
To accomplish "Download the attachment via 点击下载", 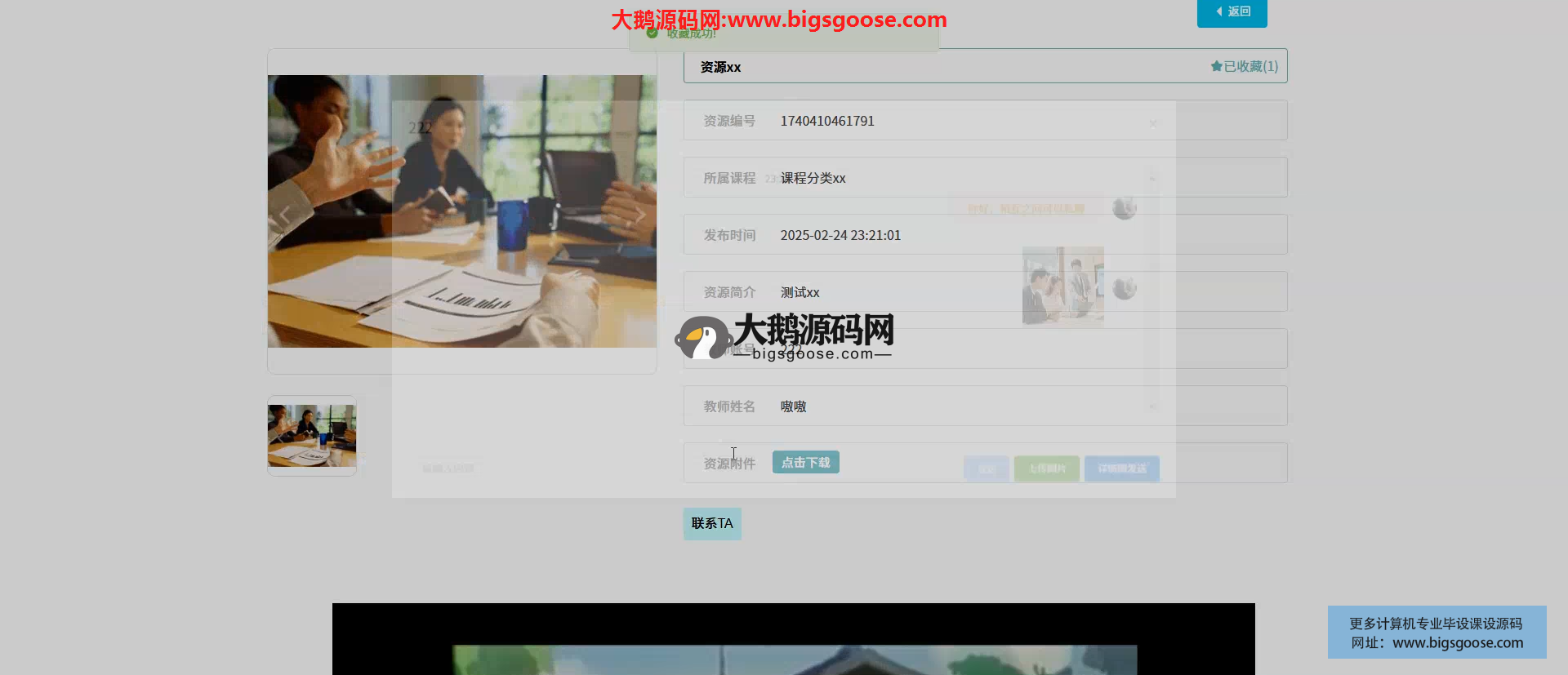I will [805, 463].
